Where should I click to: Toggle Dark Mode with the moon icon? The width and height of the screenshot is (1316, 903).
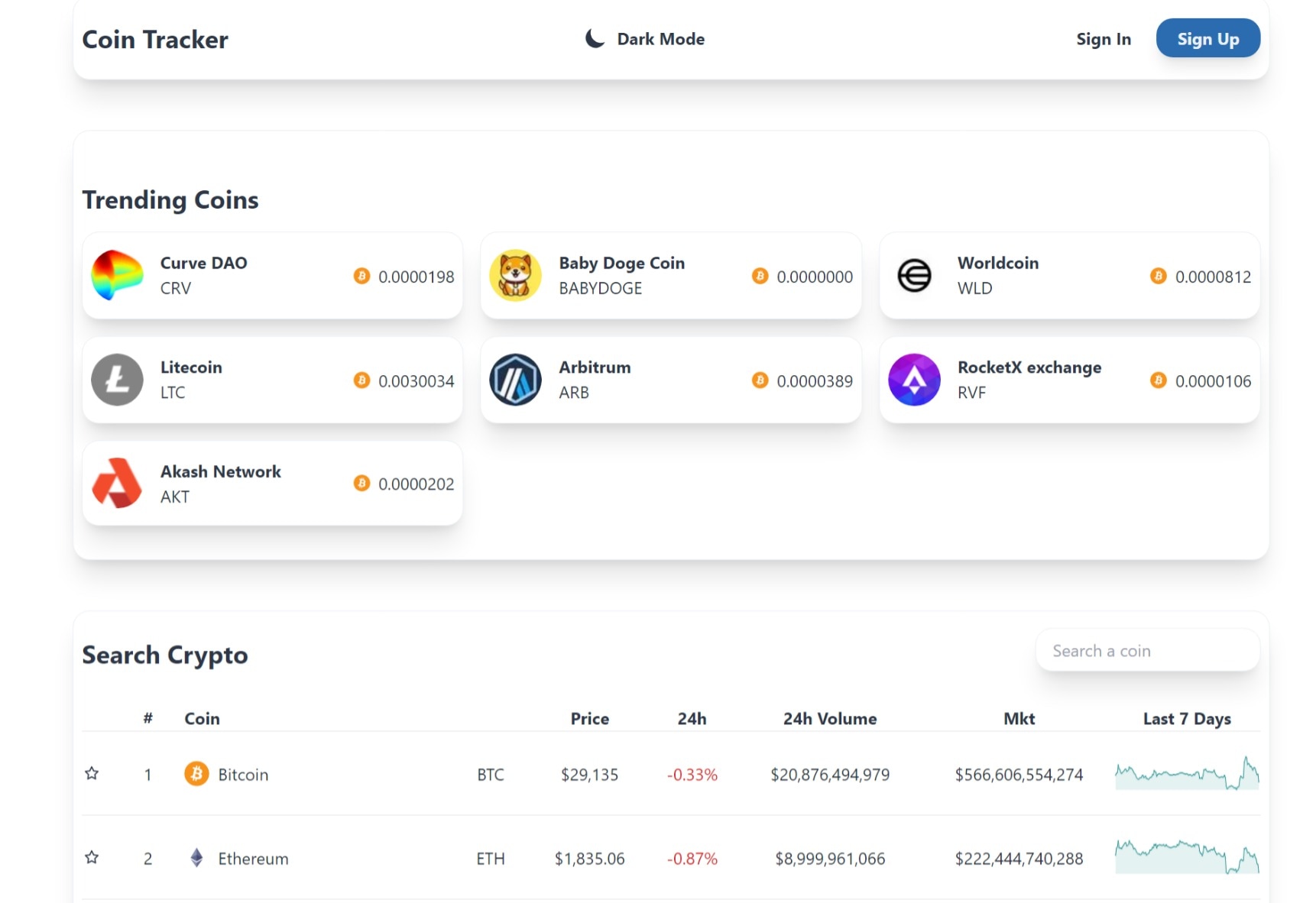(595, 38)
